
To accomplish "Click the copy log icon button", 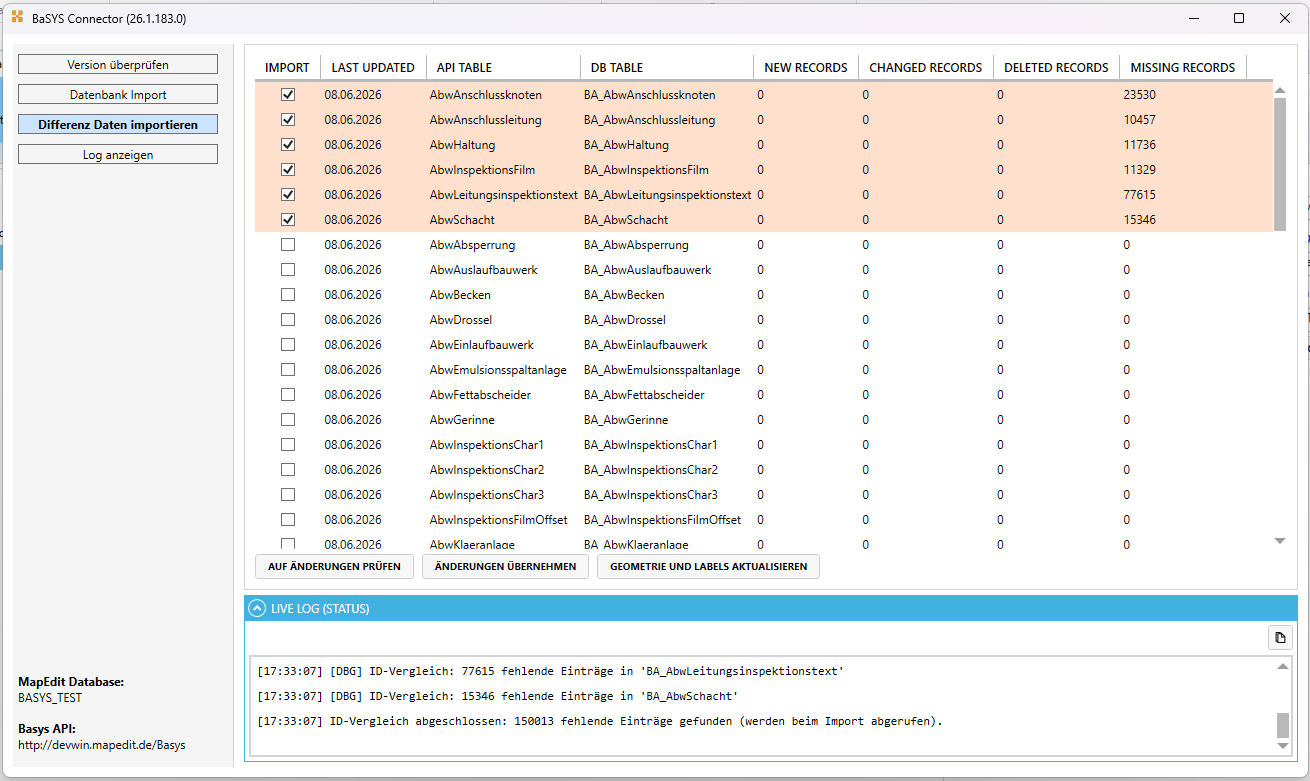I will tap(1280, 638).
